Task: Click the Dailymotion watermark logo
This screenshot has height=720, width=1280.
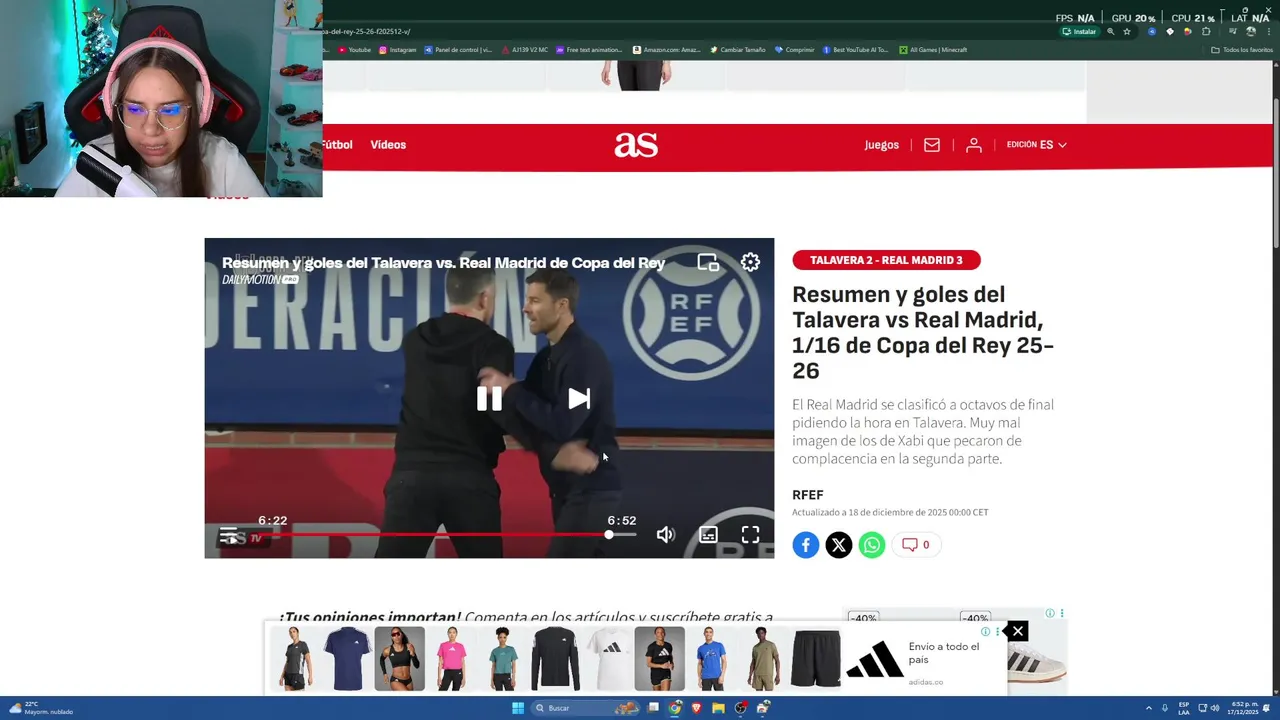Action: tap(260, 280)
